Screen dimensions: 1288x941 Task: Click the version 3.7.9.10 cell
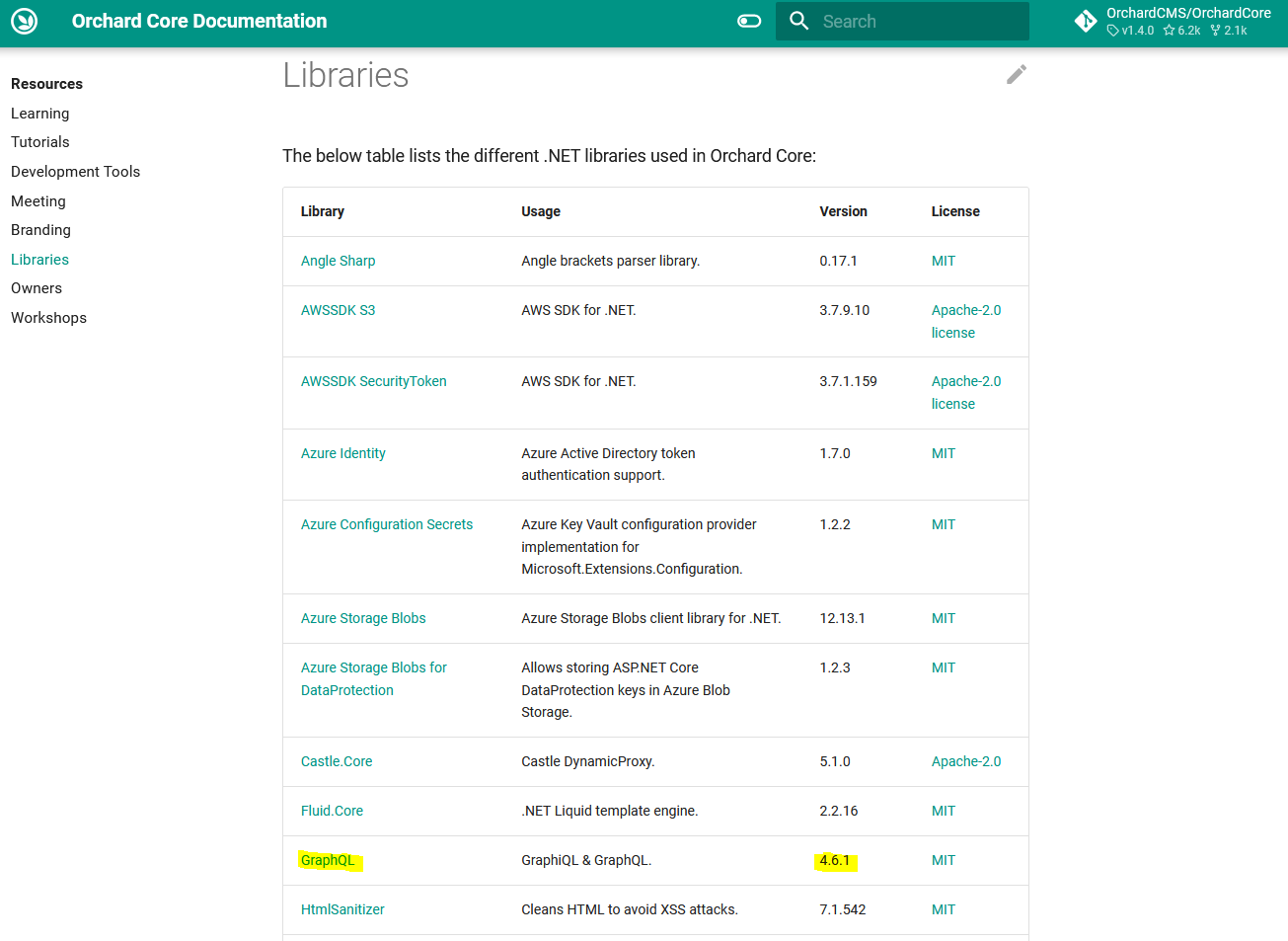pos(845,310)
